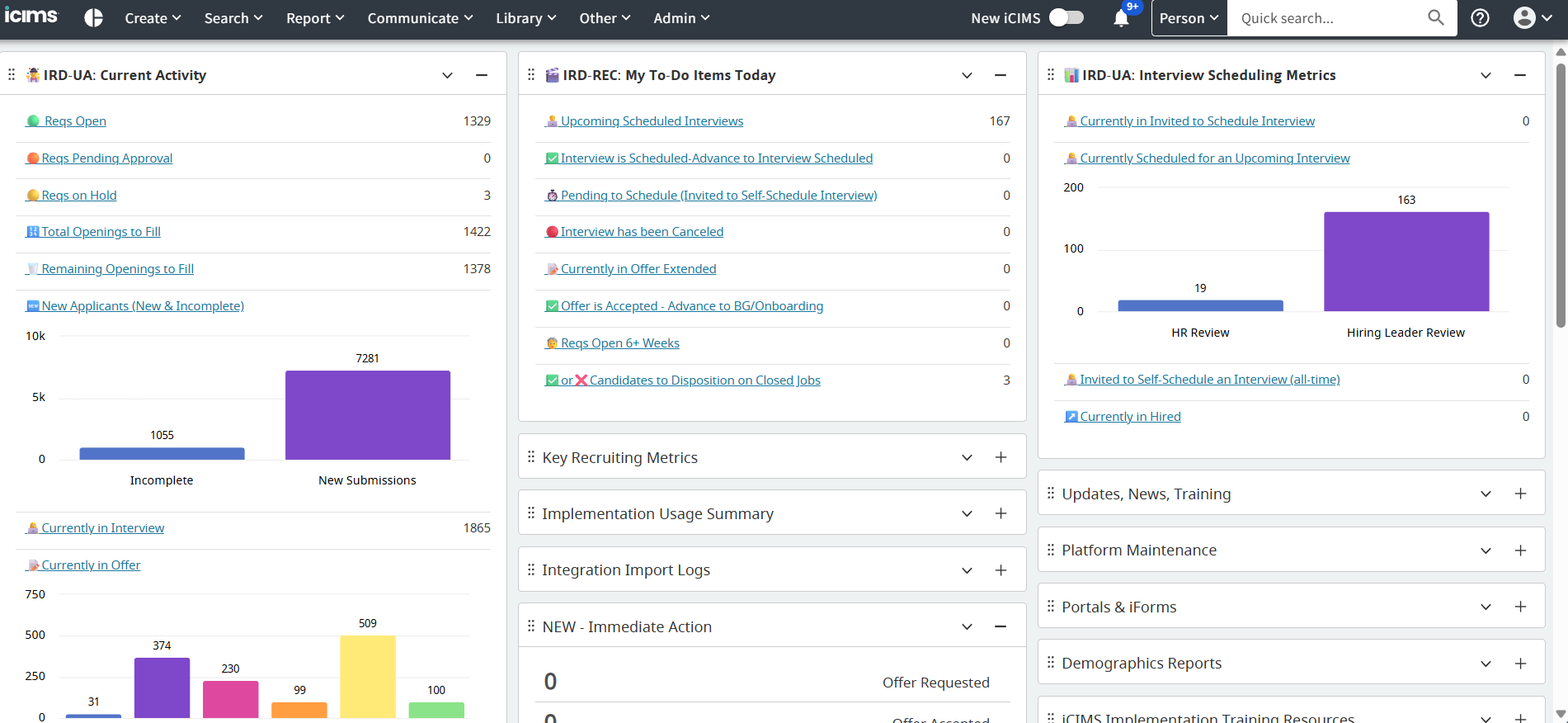The width and height of the screenshot is (1568, 723).
Task: Open the user account avatar menu
Action: tap(1533, 18)
